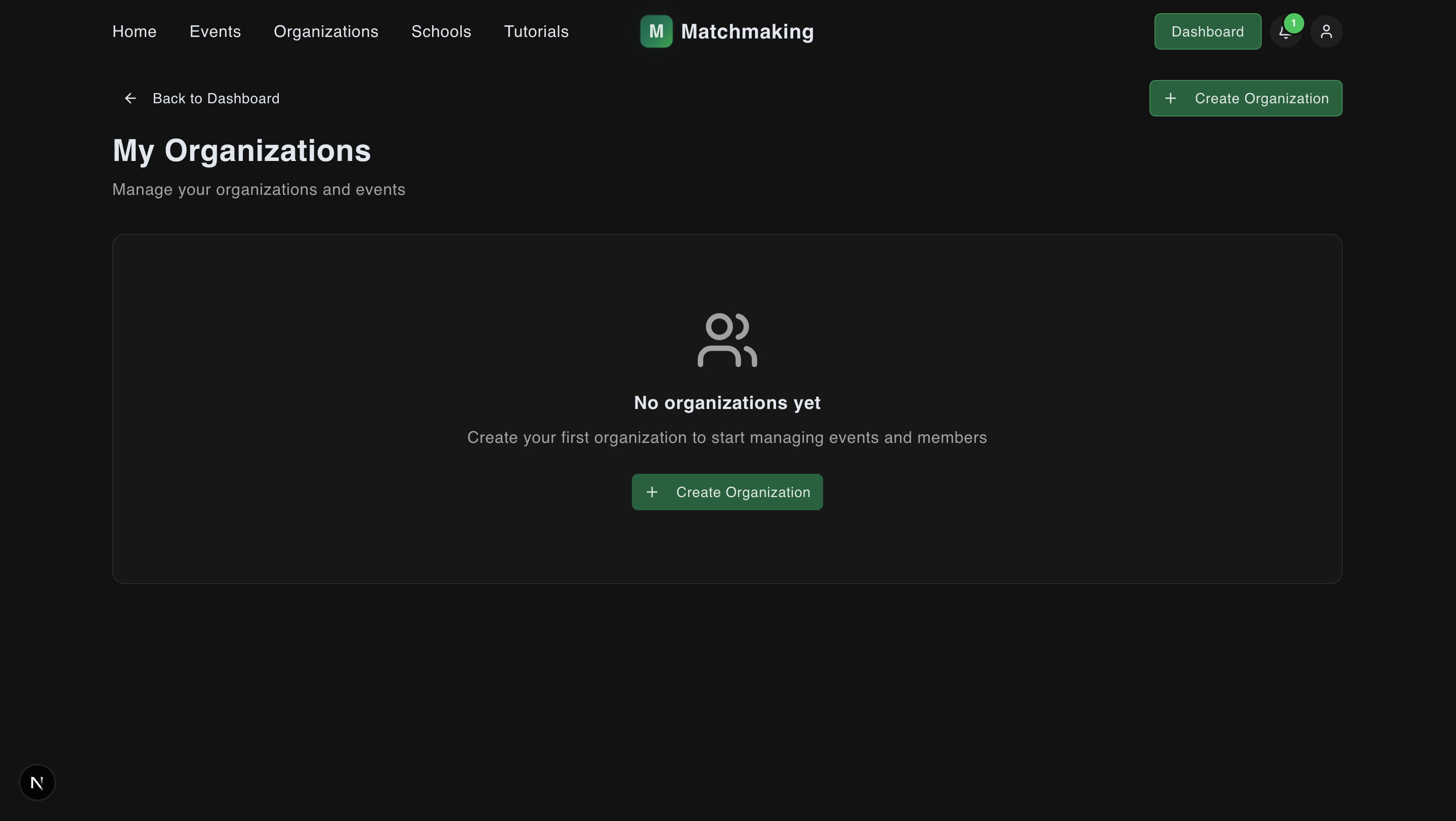
Task: Click the My Organizations heading
Action: point(242,150)
